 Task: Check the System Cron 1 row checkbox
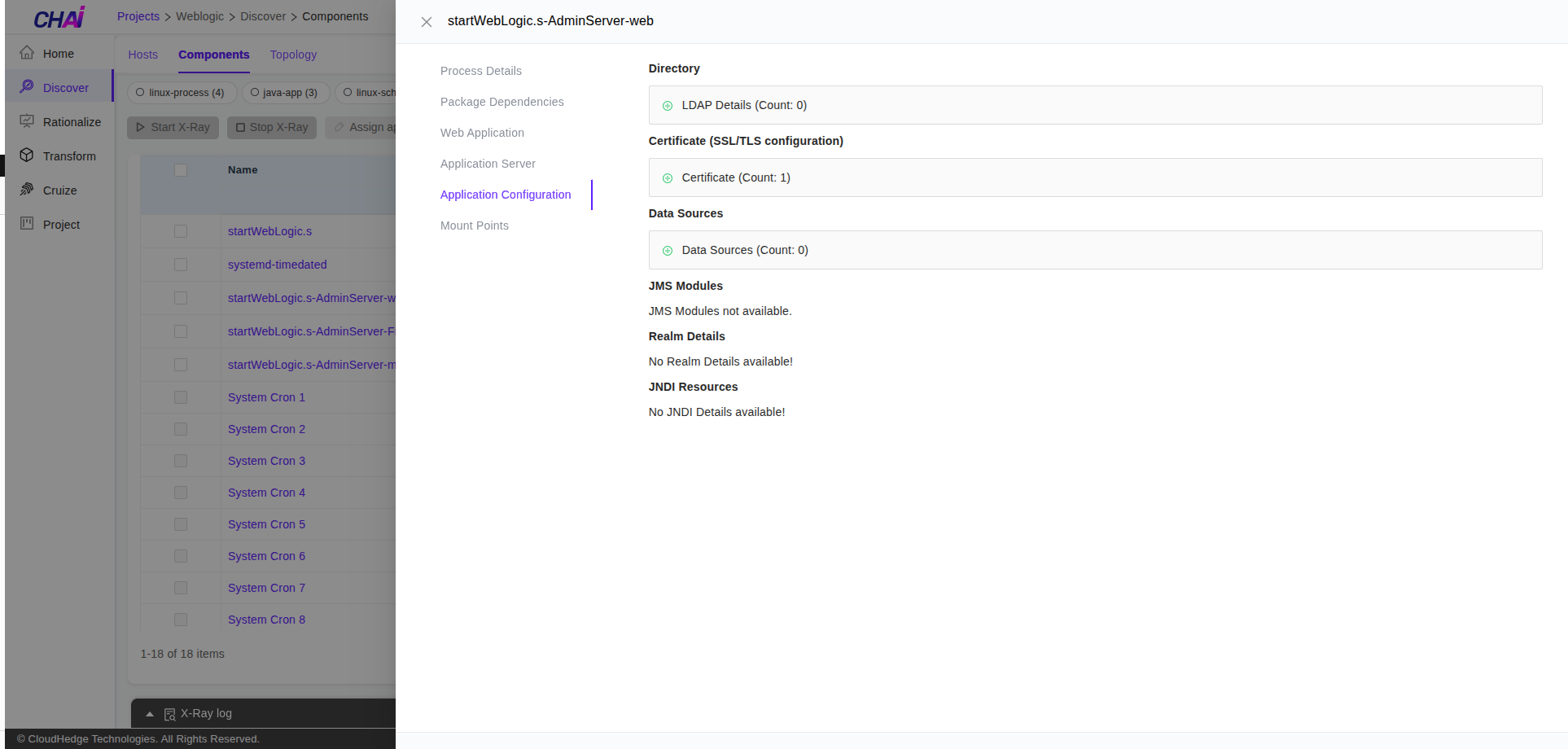point(180,397)
